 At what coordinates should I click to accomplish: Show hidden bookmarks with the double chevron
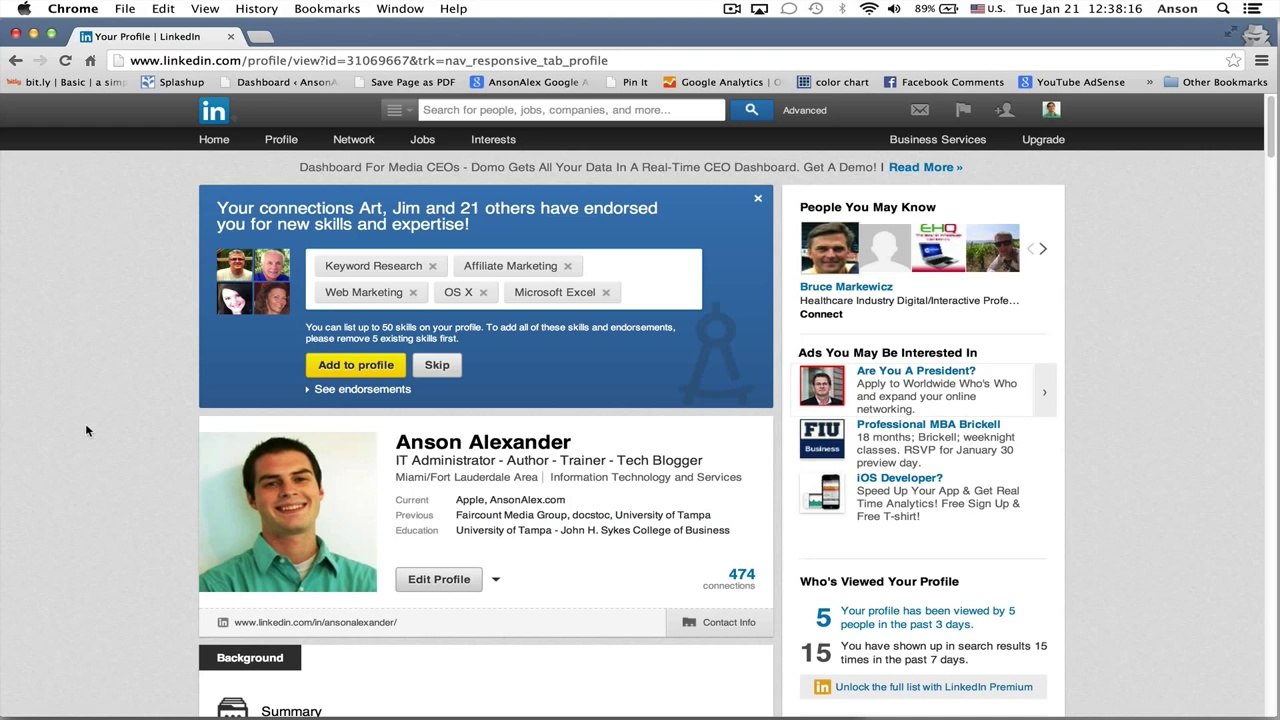tap(1149, 82)
